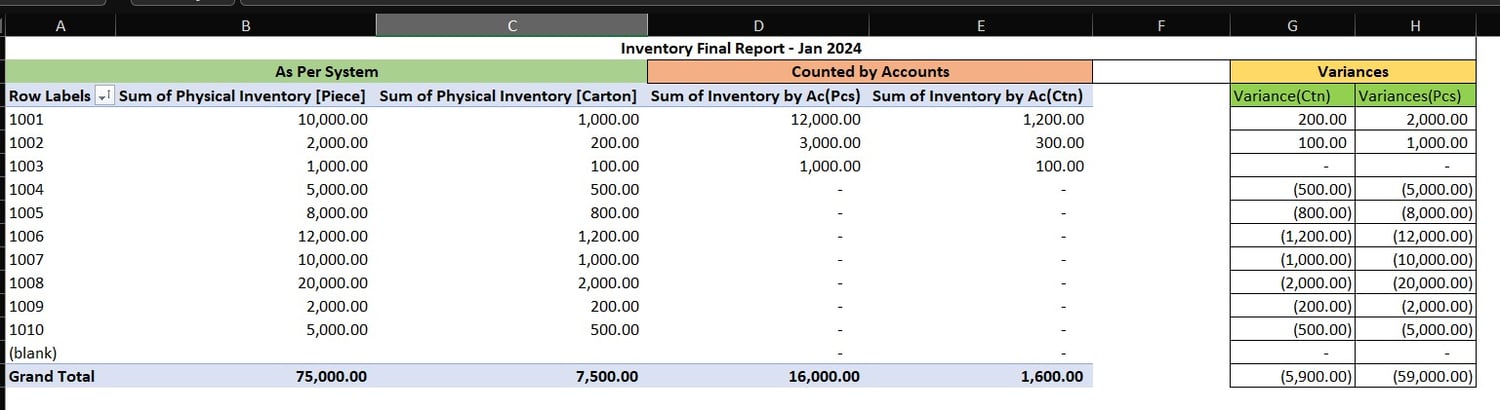
Task: Click the highlighted column C header
Action: pyautogui.click(x=511, y=27)
